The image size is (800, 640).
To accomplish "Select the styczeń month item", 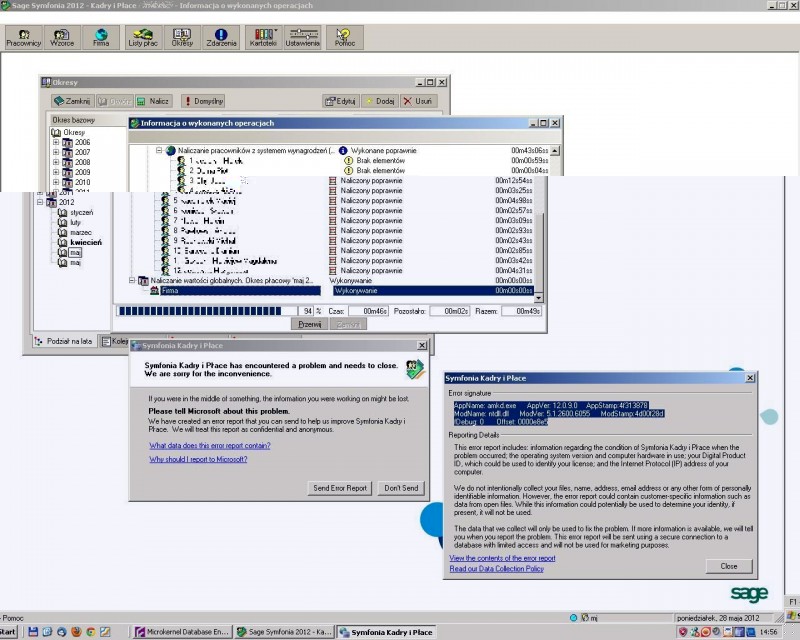I will point(81,212).
